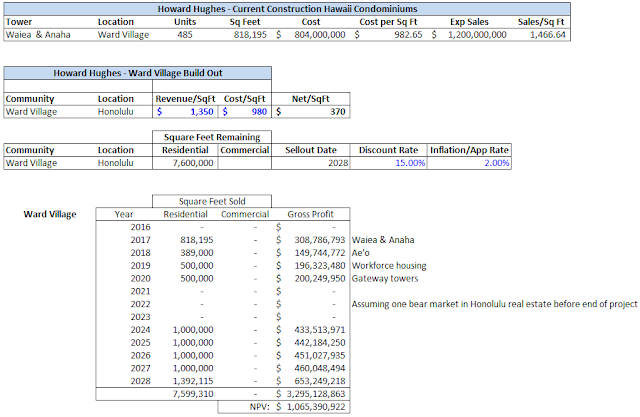Click the Revenue/SqFt input value 1,350
Image resolution: width=640 pixels, height=417 pixels.
[202, 112]
